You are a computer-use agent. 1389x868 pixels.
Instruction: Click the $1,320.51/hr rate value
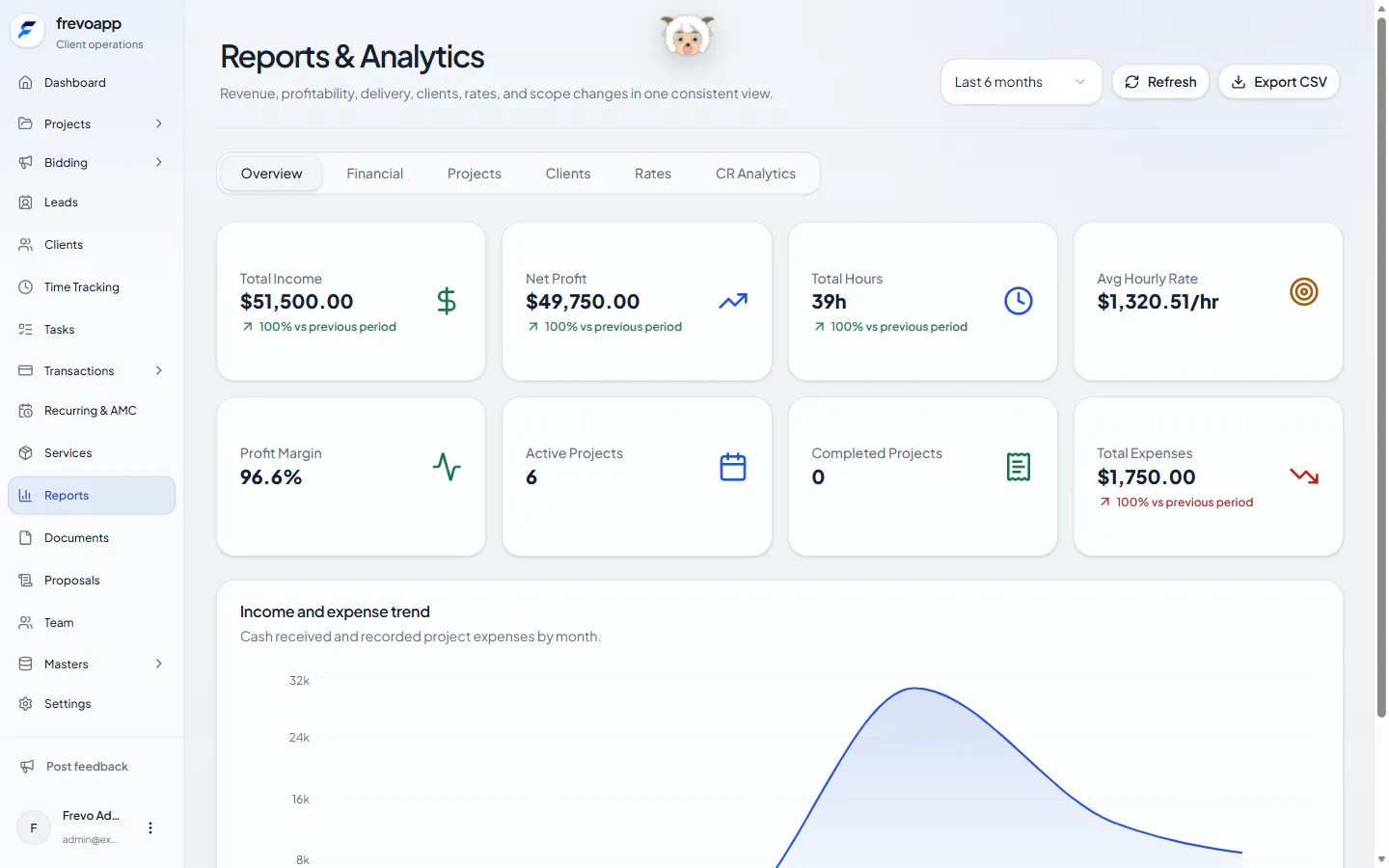(x=1157, y=302)
